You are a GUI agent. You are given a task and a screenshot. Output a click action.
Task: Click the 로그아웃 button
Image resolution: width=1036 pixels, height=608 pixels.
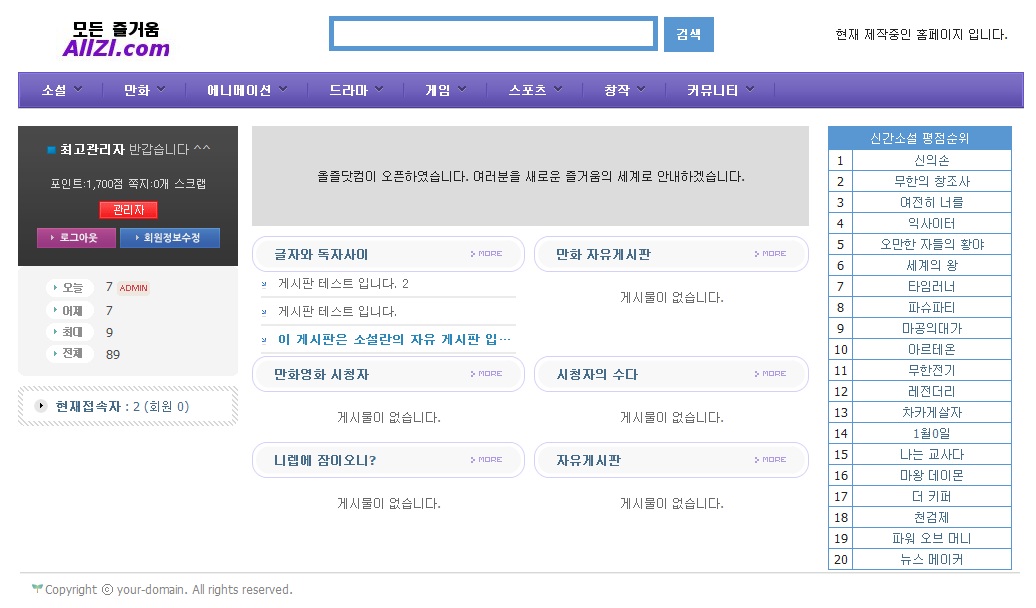(76, 238)
